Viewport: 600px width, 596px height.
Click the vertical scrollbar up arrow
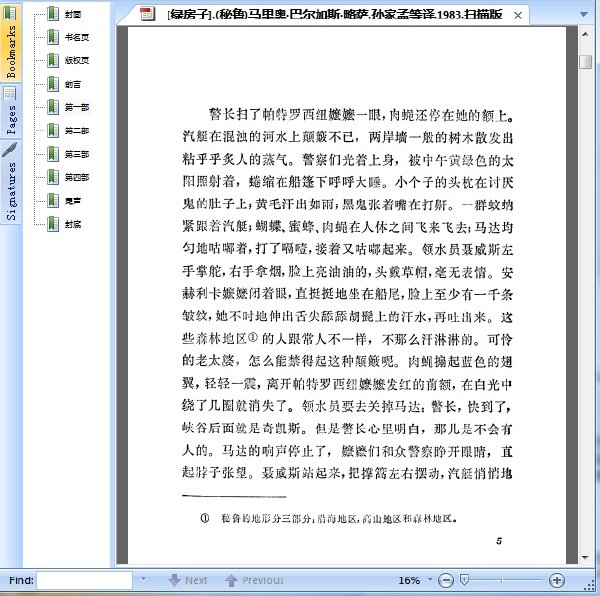click(x=585, y=34)
